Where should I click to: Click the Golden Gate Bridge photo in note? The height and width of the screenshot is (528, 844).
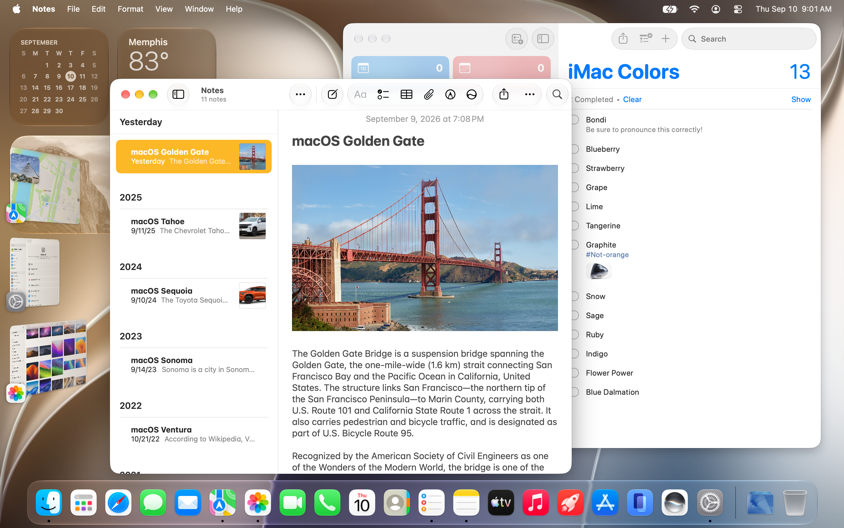(425, 248)
